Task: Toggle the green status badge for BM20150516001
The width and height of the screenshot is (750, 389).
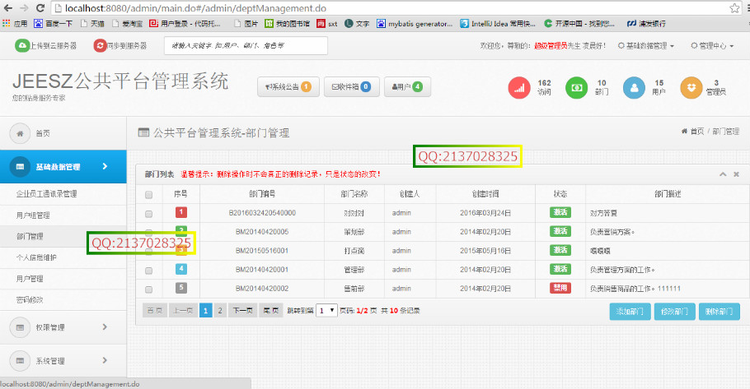Action: (560, 250)
